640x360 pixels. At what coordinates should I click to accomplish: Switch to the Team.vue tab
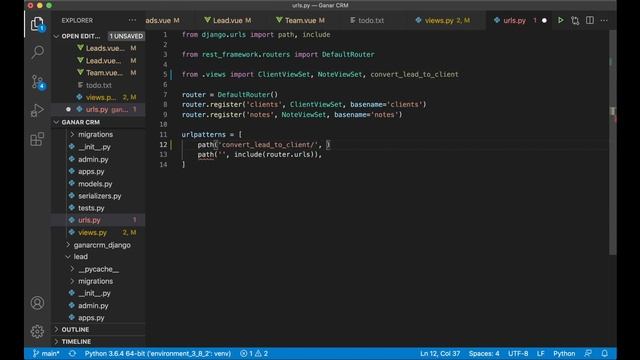300,20
